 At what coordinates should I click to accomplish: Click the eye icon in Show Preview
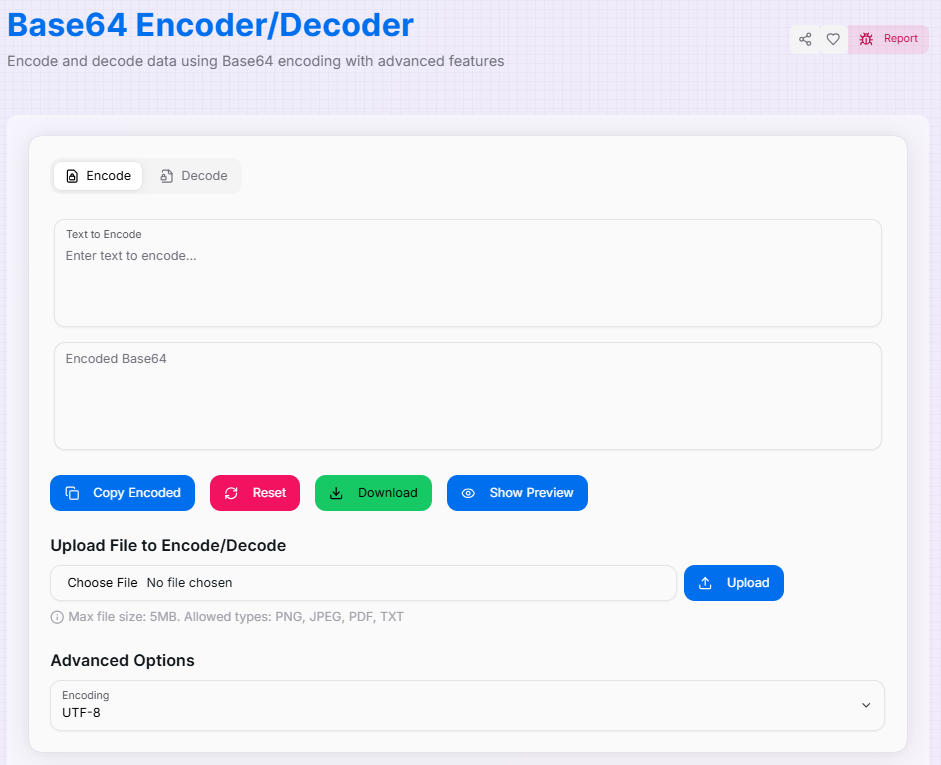(x=468, y=493)
